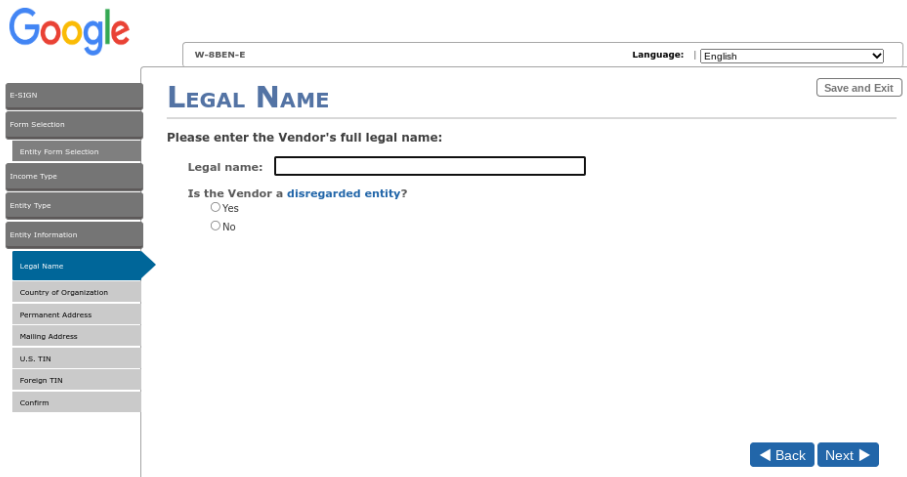Go to Mailing Address step
Screen dimensions: 907x477
point(76,337)
